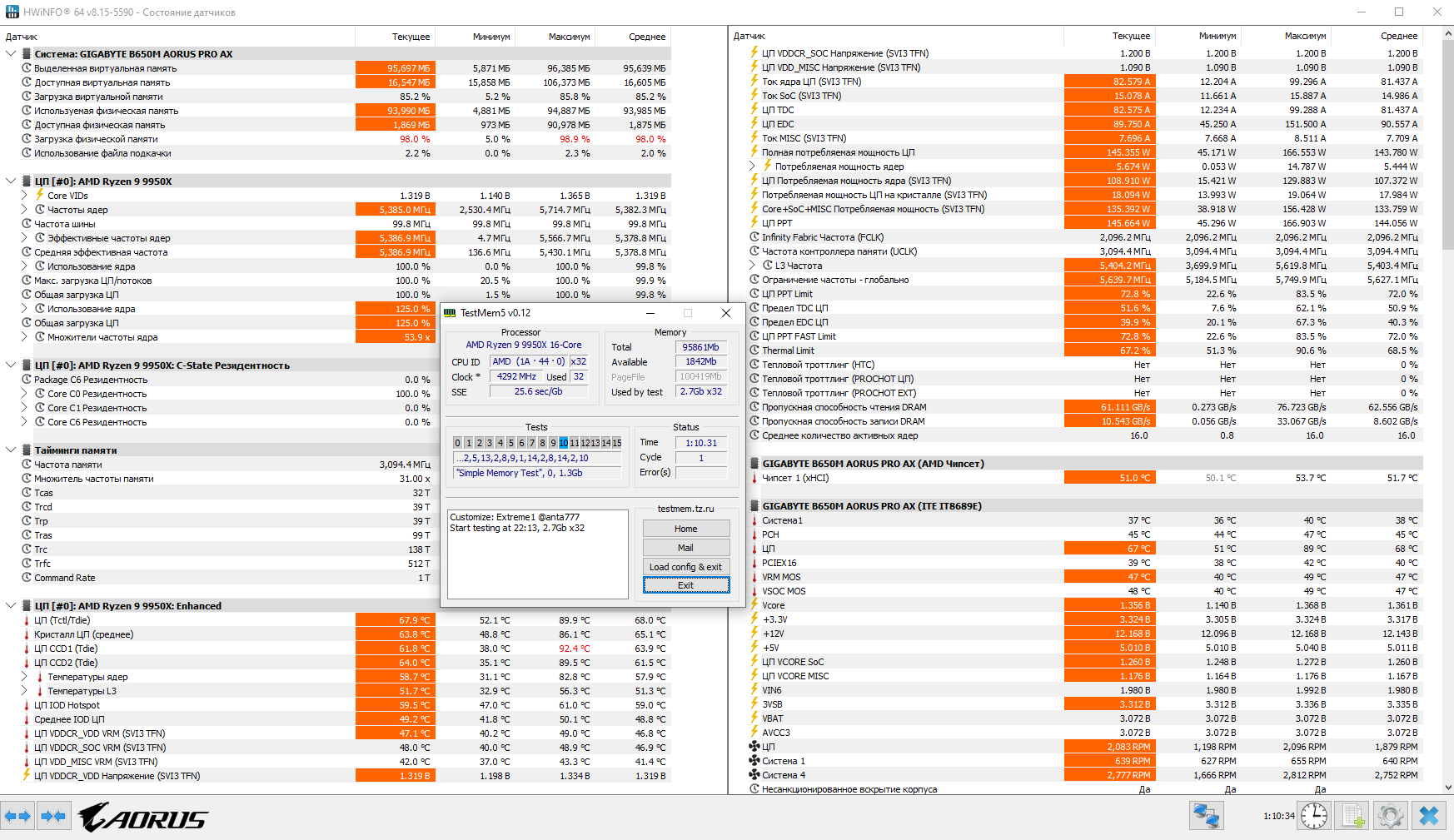1454x840 pixels.
Task: Click clock icon beside Command Rate
Action: 27,578
